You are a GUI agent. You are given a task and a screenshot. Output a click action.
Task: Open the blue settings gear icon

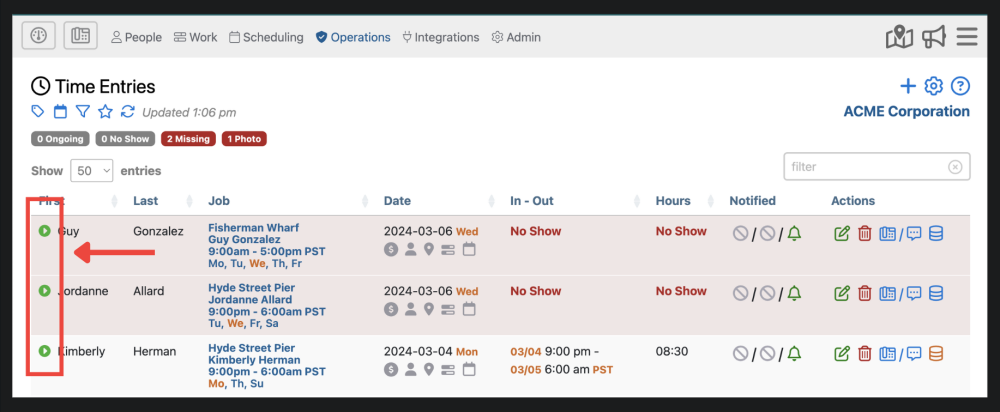[934, 86]
